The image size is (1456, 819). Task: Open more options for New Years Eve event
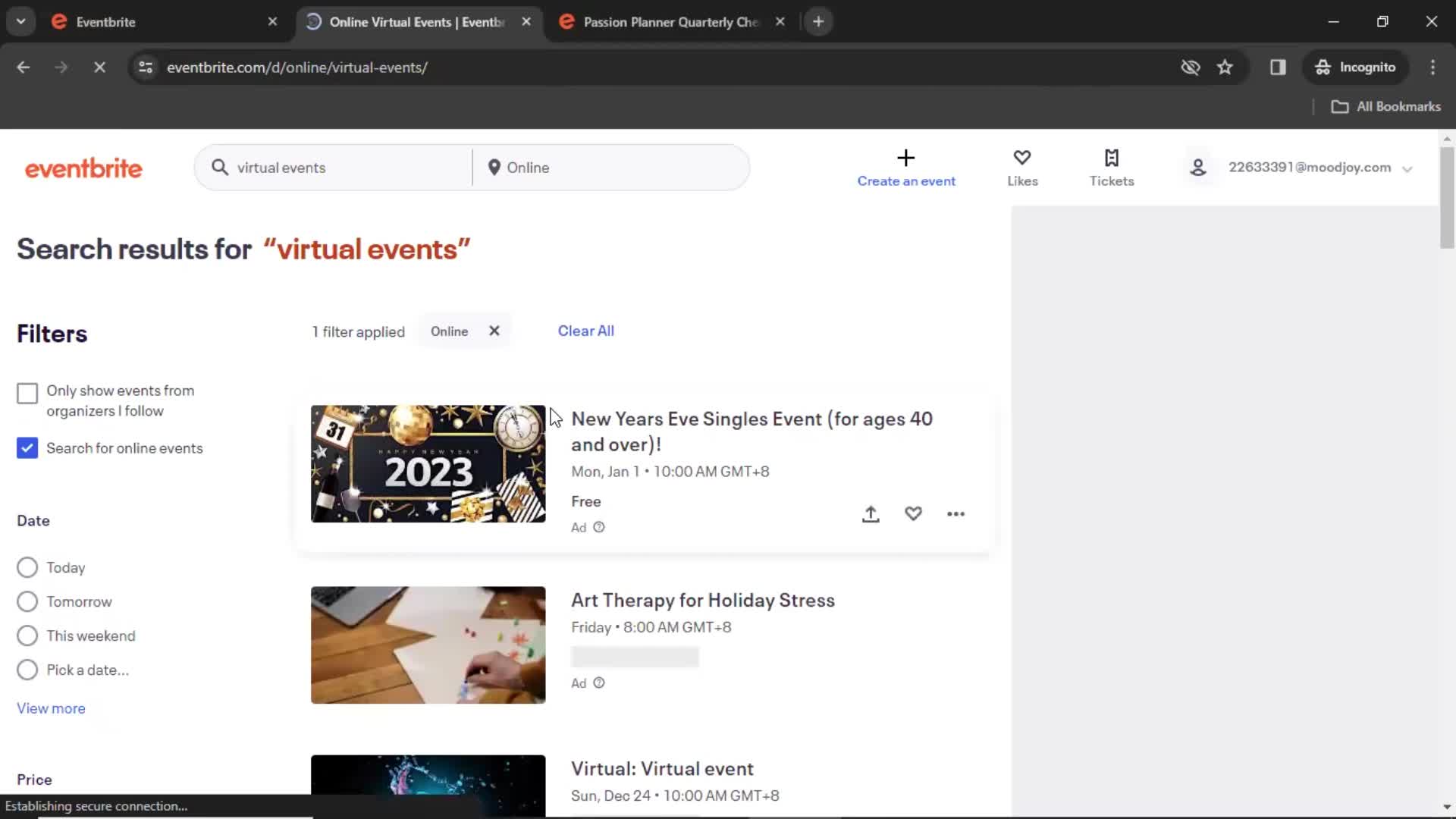click(x=955, y=514)
